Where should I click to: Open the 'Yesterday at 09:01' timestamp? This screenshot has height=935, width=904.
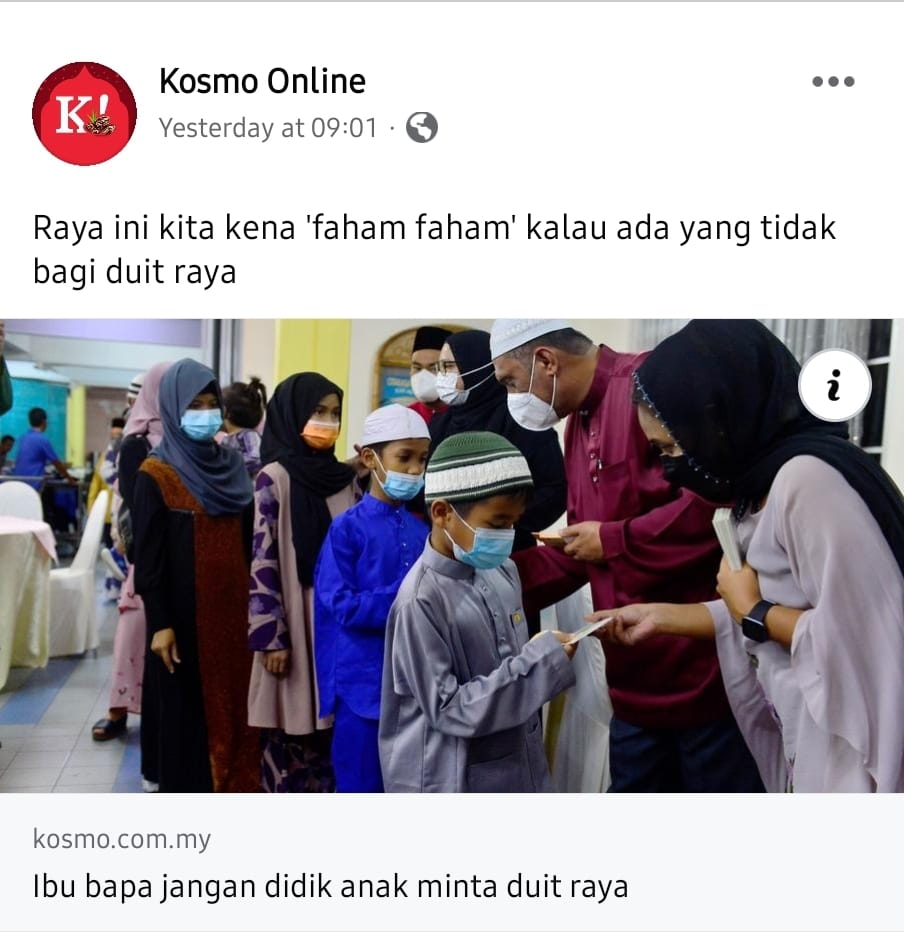(x=268, y=128)
